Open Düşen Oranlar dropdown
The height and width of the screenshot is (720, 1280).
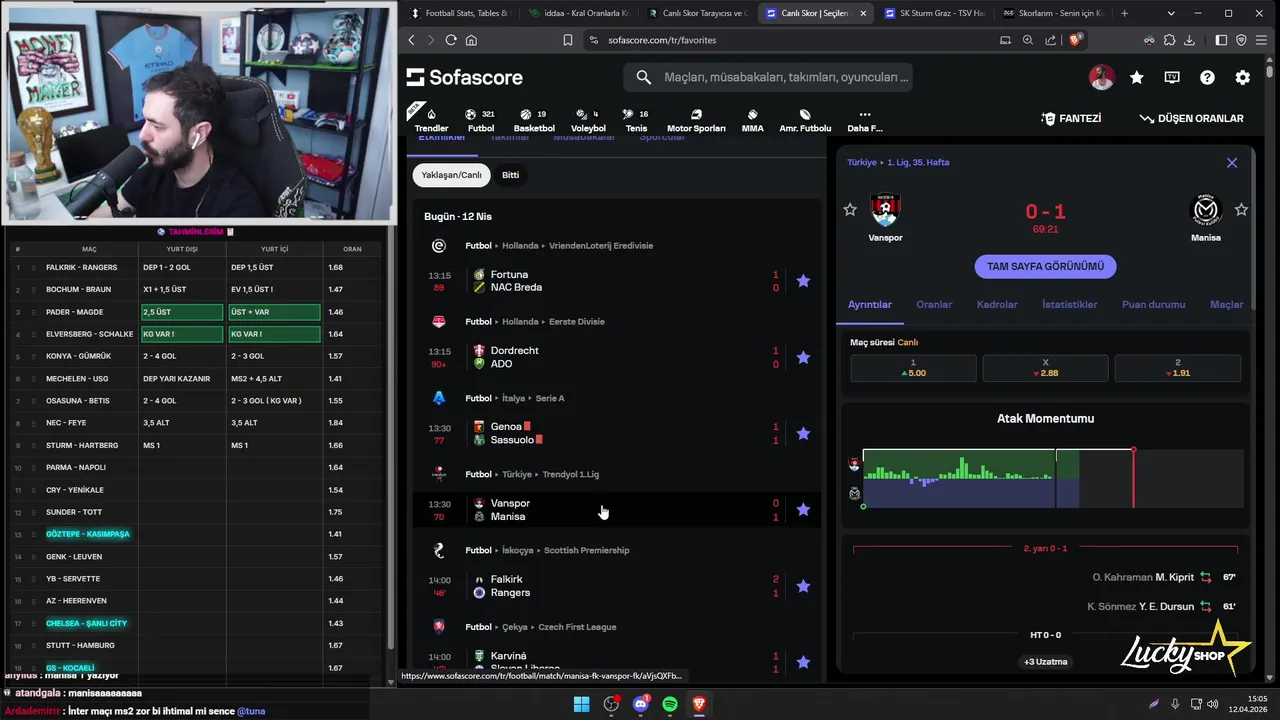click(1191, 118)
